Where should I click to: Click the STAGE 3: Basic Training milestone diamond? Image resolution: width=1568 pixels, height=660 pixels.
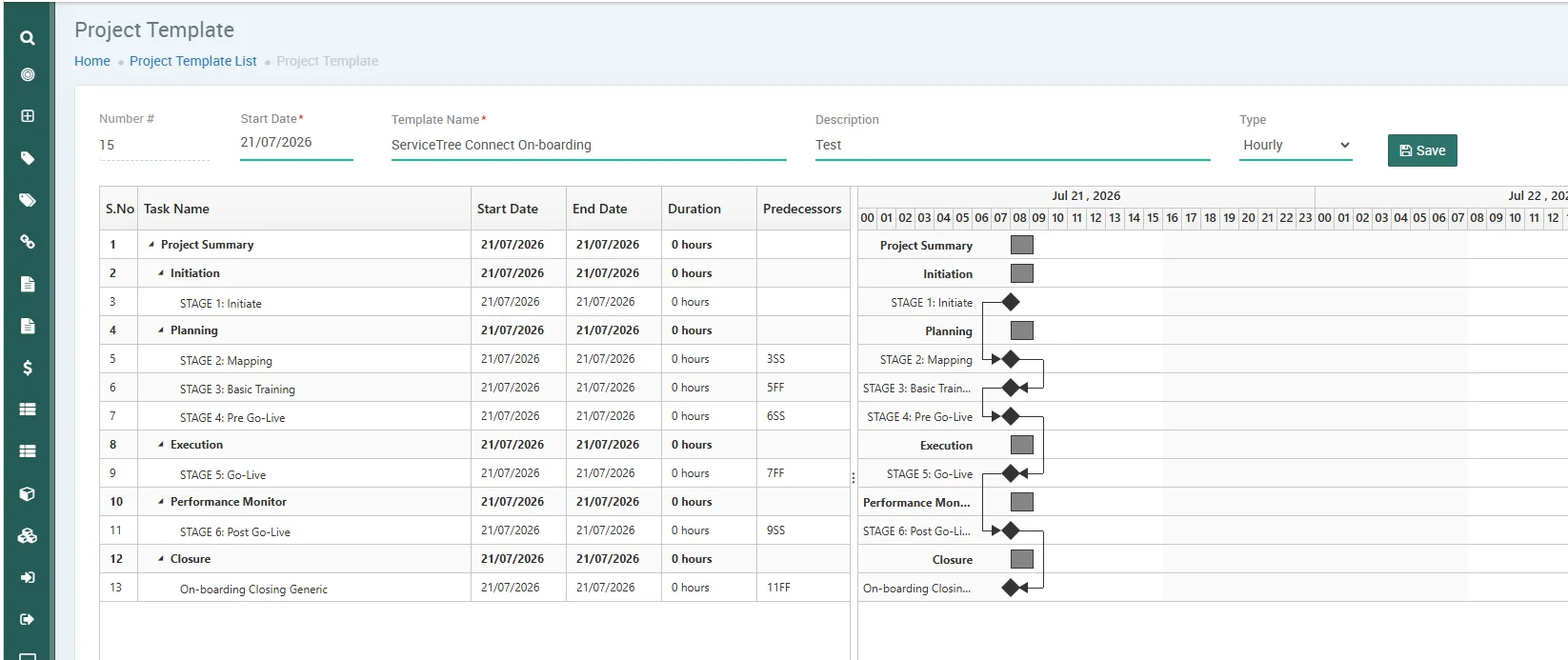(1011, 388)
